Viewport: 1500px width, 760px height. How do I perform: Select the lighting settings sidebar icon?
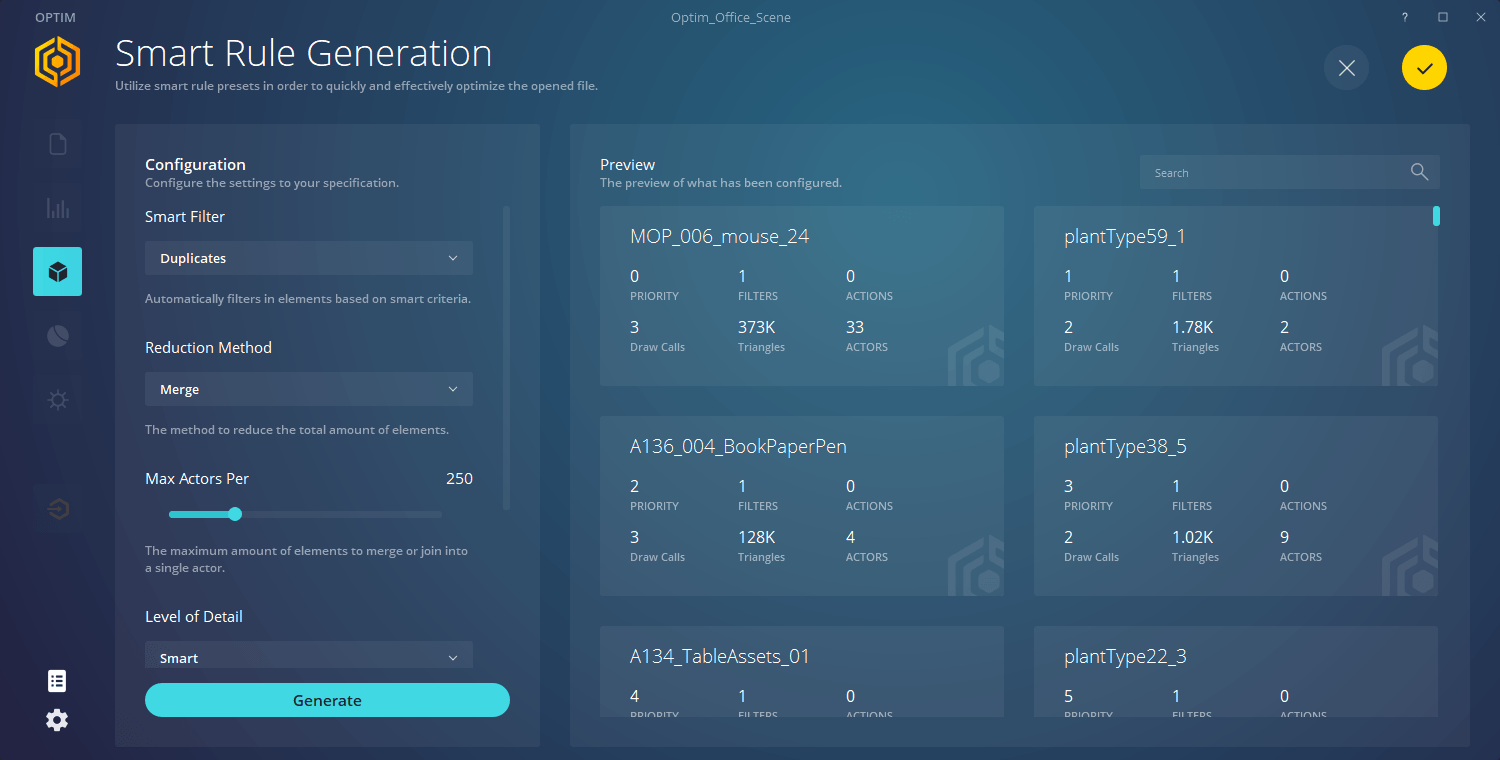coord(57,399)
